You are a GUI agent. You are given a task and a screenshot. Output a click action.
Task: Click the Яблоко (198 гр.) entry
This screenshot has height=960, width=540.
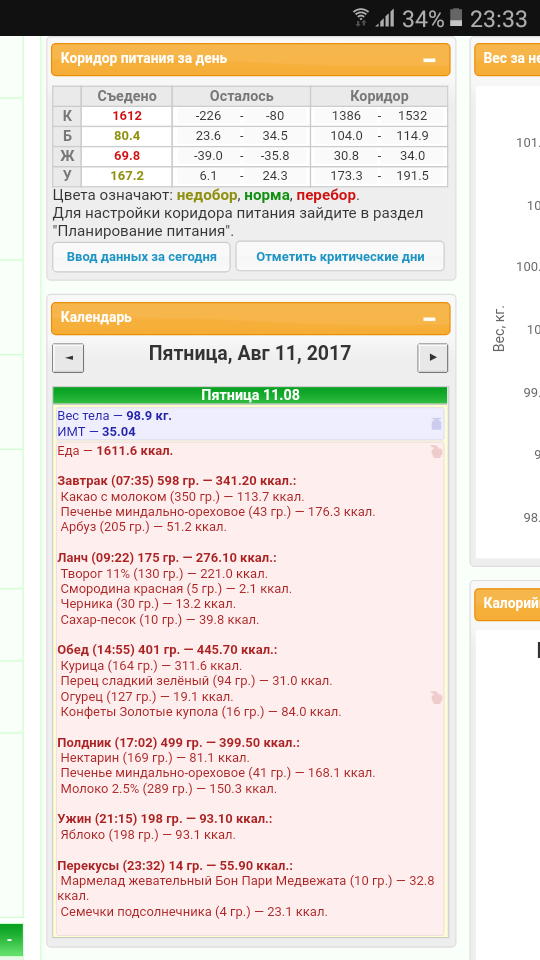[148, 834]
